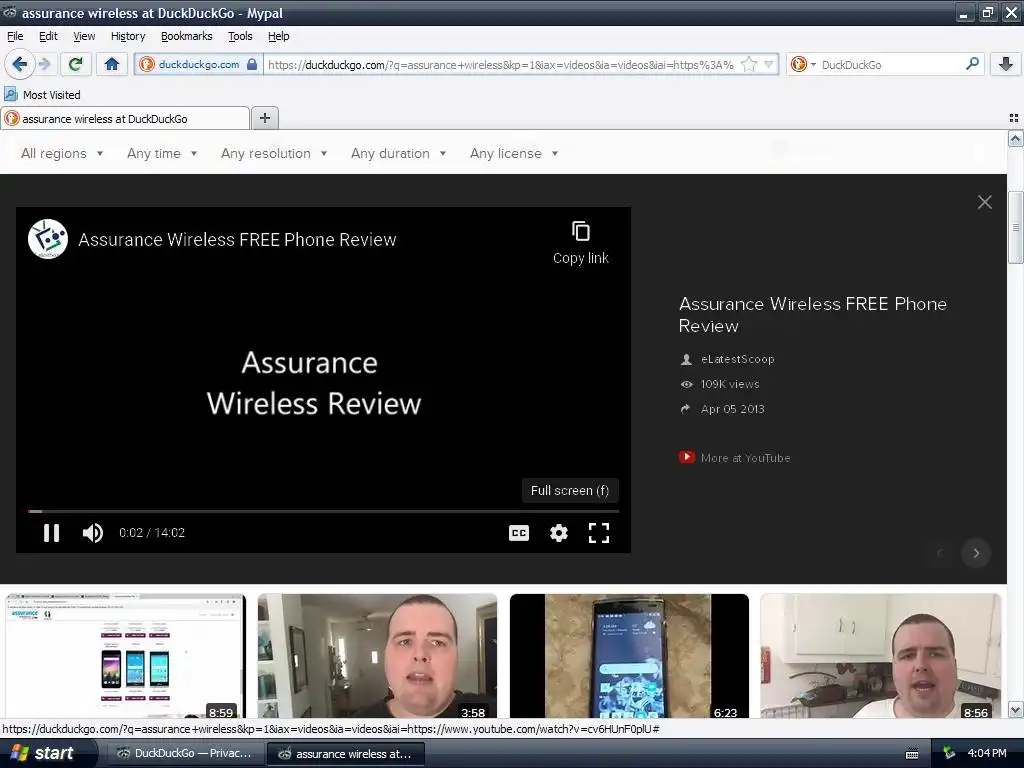Viewport: 1024px width, 768px height.
Task: Open the Most Visited bookmarks folder
Action: 42,95
